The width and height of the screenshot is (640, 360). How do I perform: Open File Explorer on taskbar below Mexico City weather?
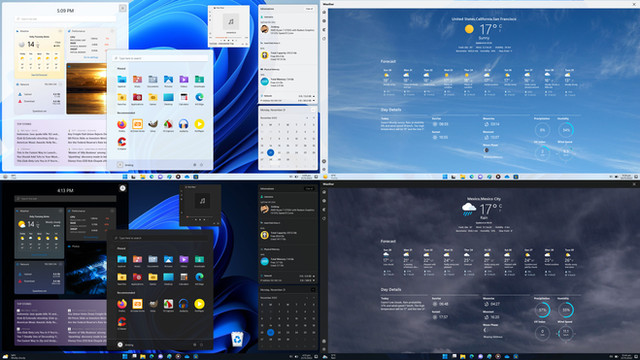click(462, 356)
